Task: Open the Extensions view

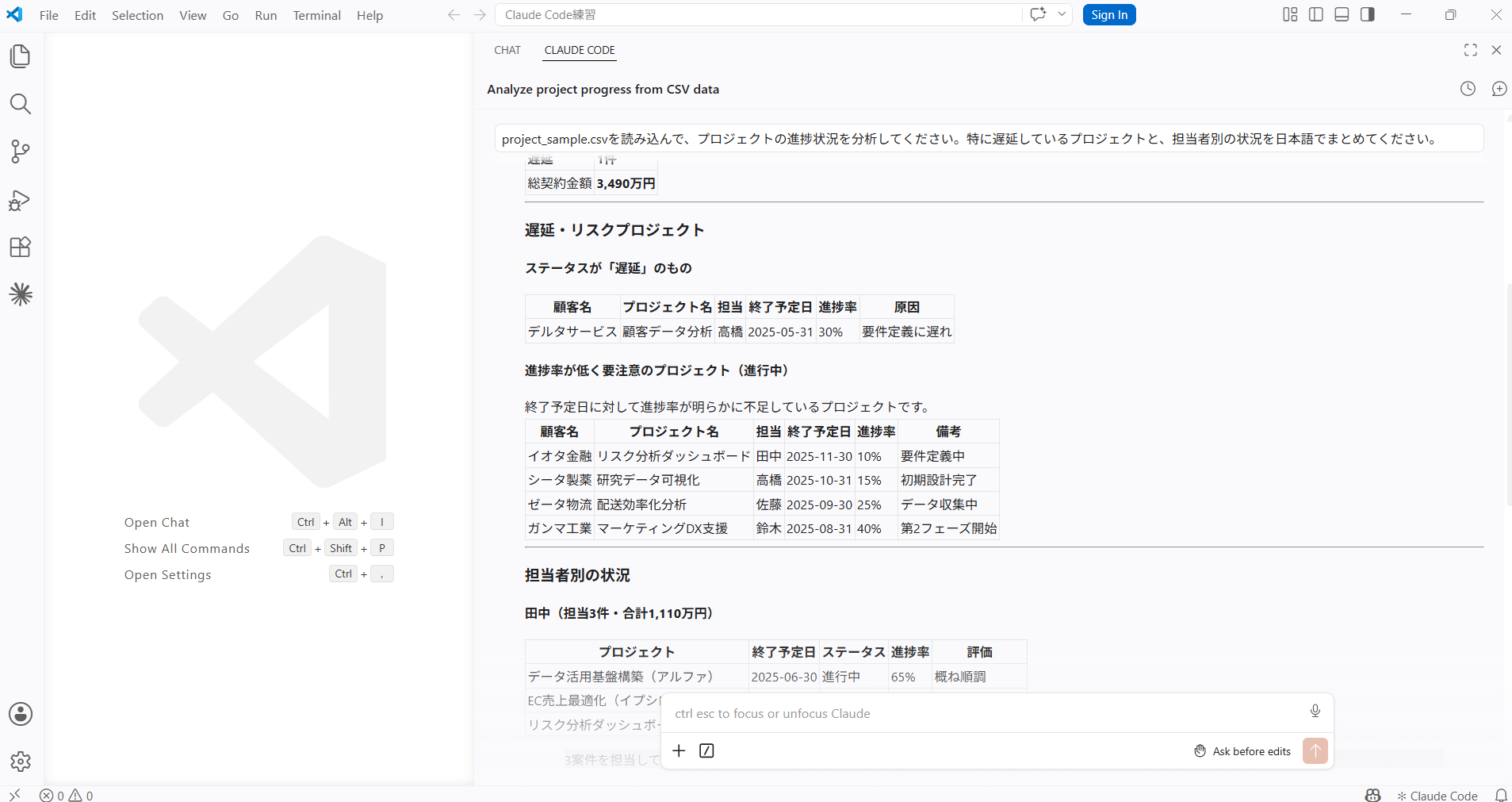Action: point(21,247)
